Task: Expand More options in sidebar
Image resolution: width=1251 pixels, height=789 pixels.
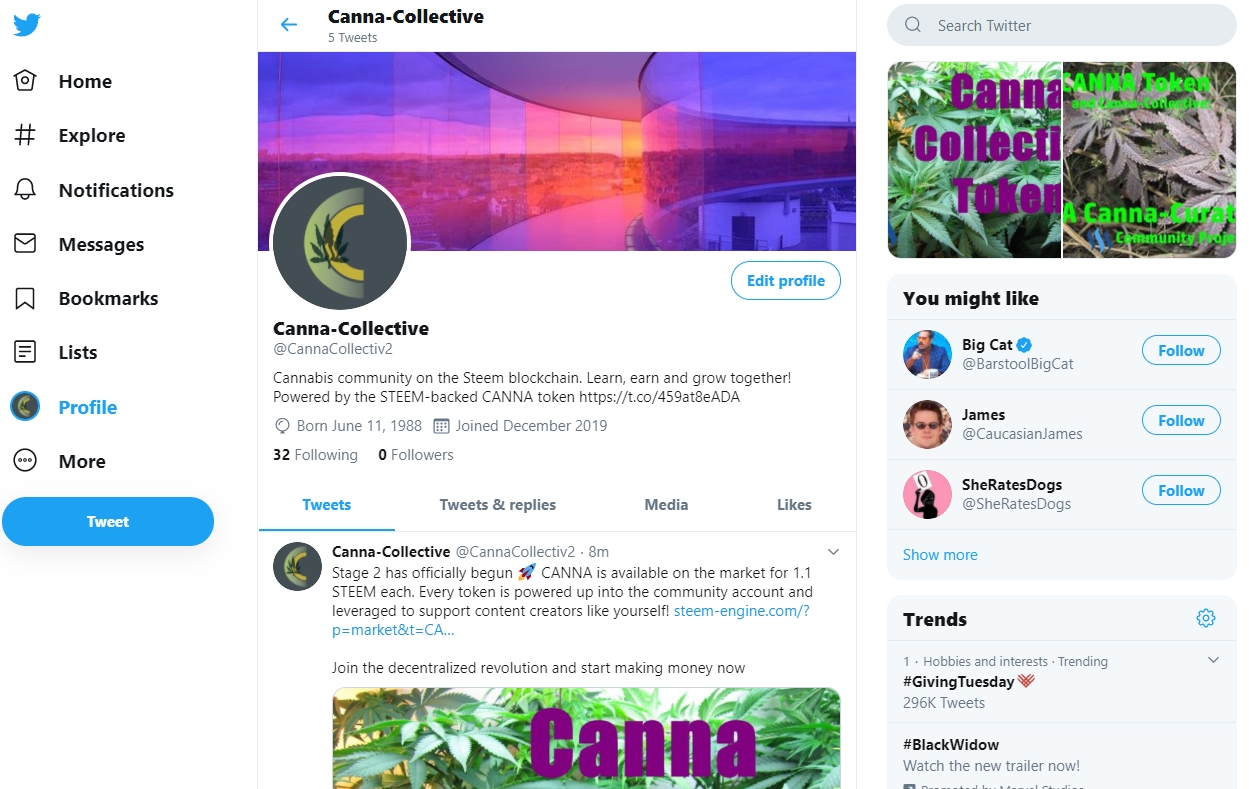Action: [60, 461]
